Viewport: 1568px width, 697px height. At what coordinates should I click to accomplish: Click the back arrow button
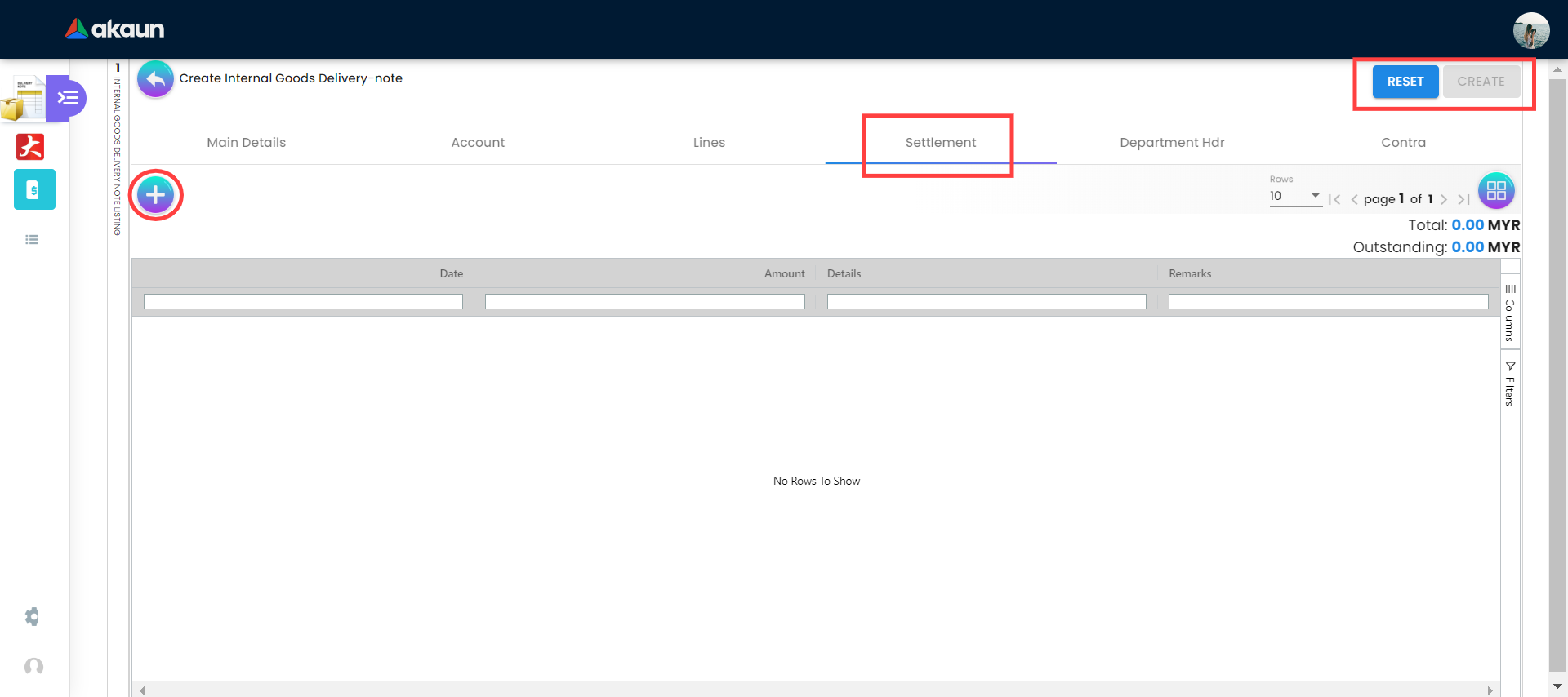[155, 79]
